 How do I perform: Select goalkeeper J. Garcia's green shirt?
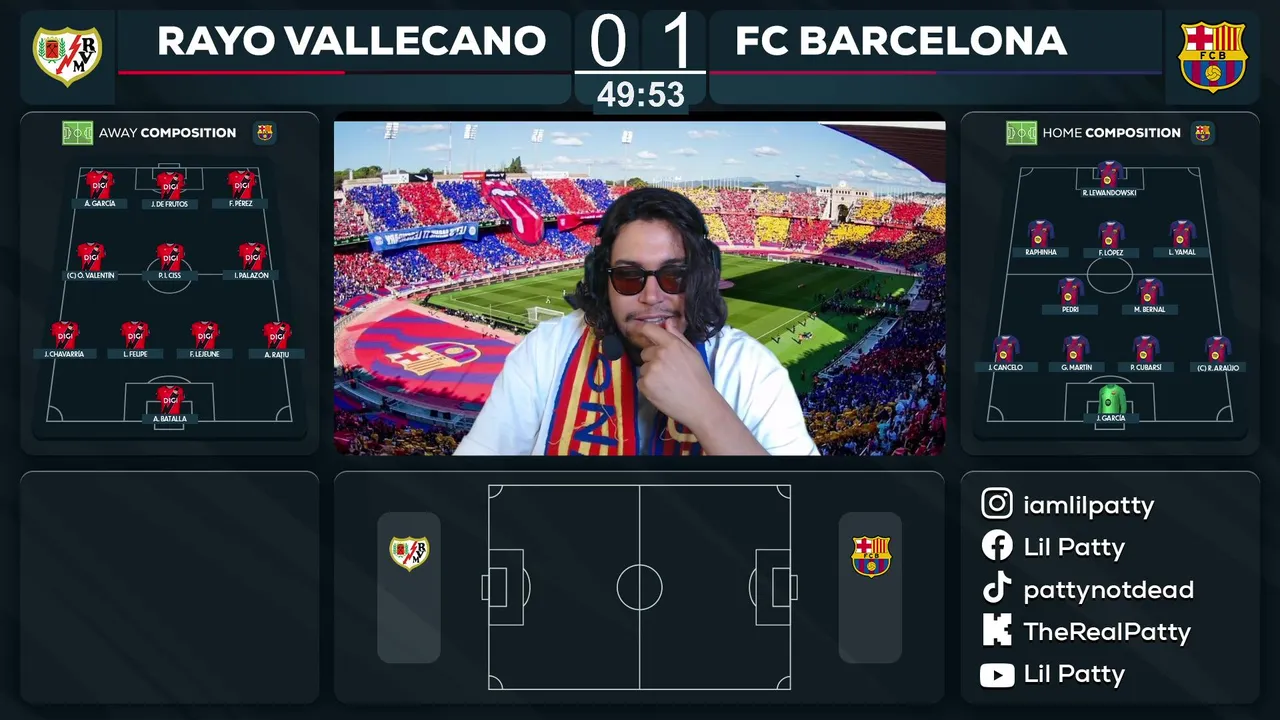[1111, 398]
